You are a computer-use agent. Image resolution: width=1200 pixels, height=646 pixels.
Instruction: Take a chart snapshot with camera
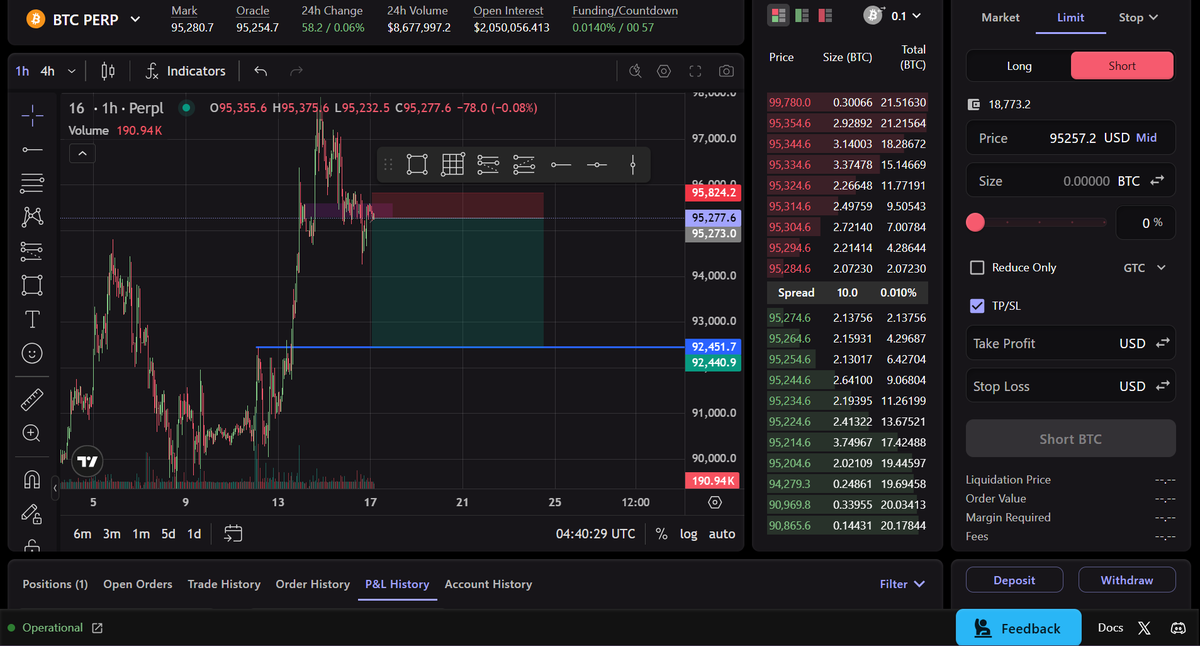[x=726, y=71]
